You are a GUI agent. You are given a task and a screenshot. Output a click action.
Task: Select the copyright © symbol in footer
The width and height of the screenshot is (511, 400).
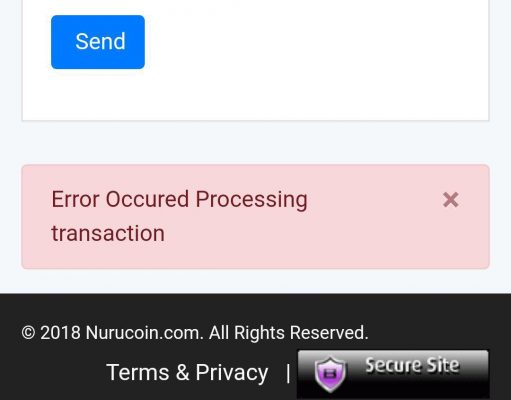click(28, 333)
